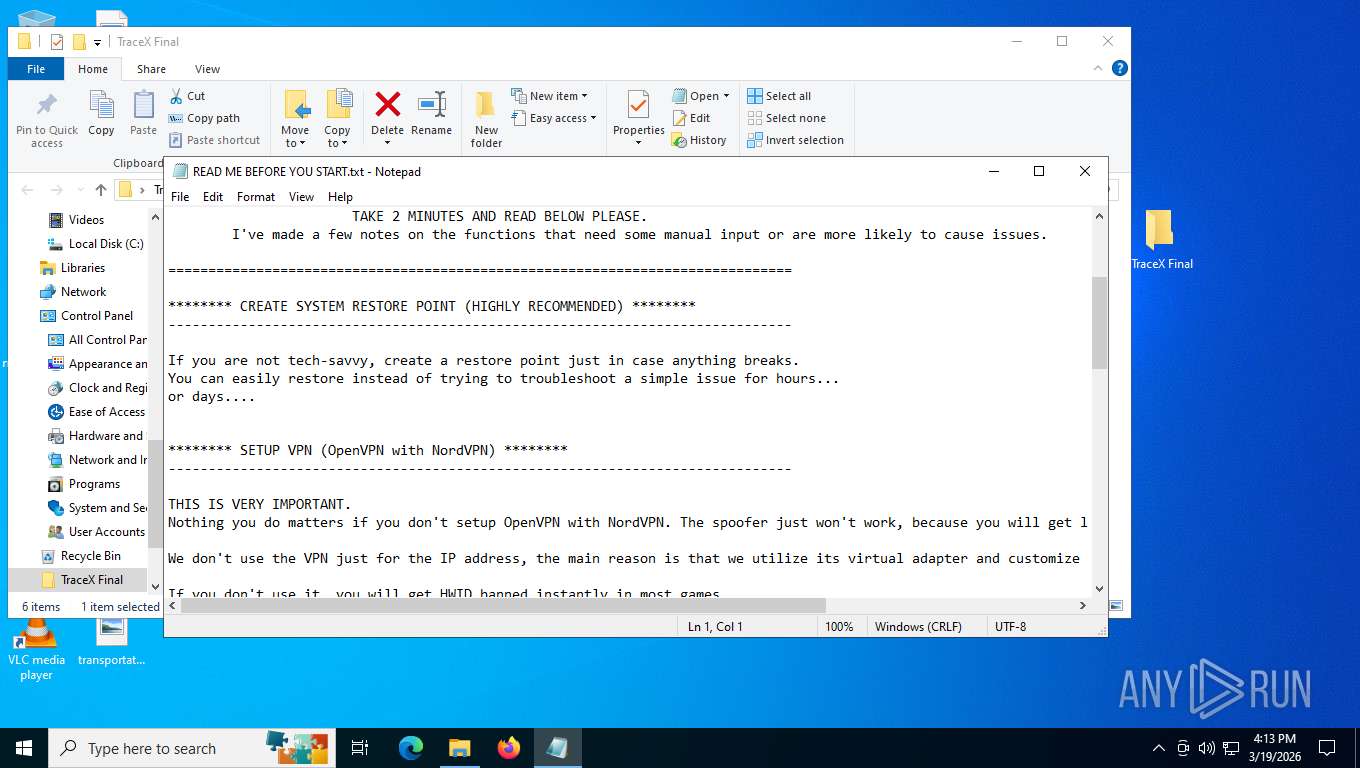Click the Rename icon in Explorer ribbon

point(431,113)
